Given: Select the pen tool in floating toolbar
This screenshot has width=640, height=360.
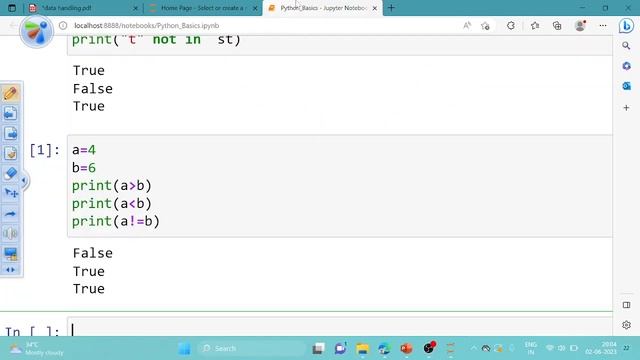Looking at the screenshot, I should click(x=10, y=93).
